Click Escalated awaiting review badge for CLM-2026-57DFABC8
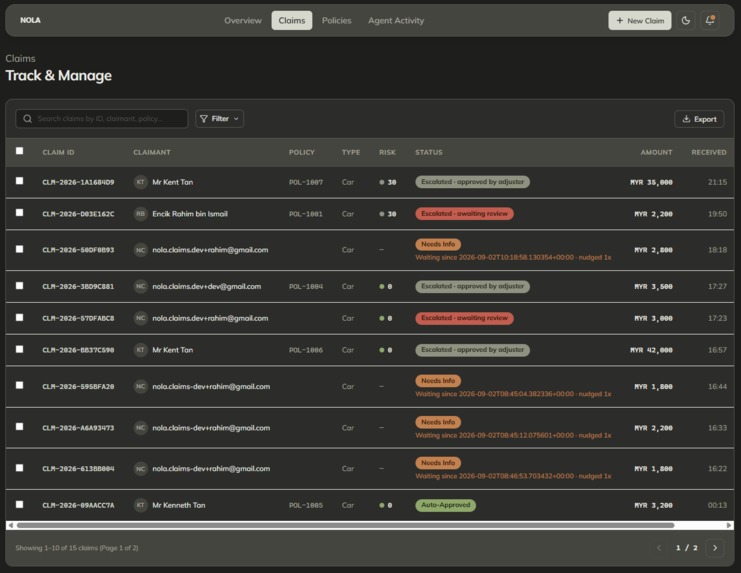Screen dimensions: 741x573 click(464, 318)
